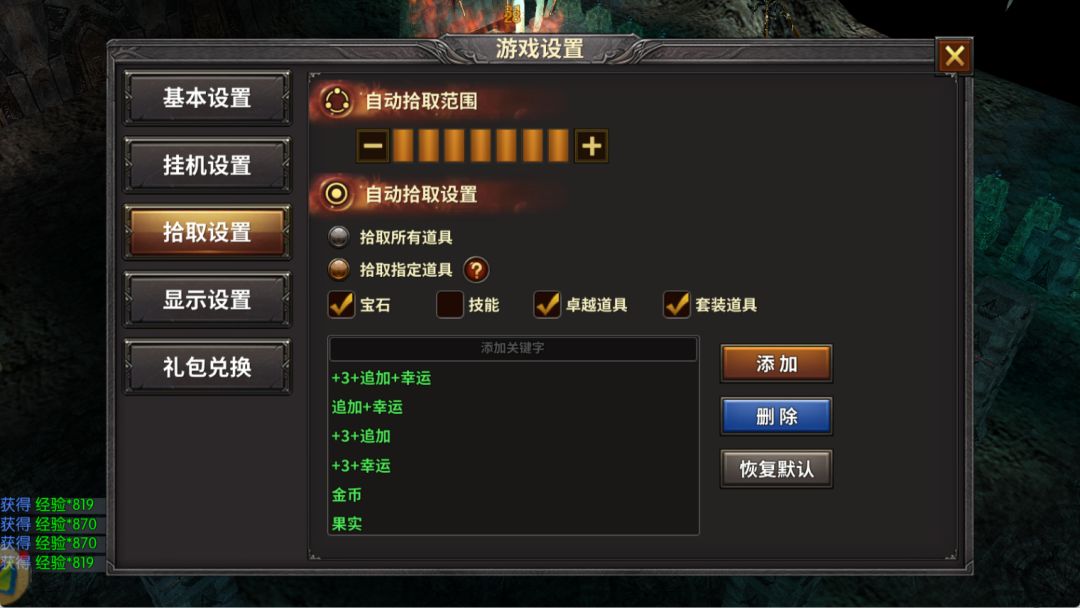Open the 显示设置 tab
This screenshot has height=608, width=1080.
pyautogui.click(x=207, y=300)
